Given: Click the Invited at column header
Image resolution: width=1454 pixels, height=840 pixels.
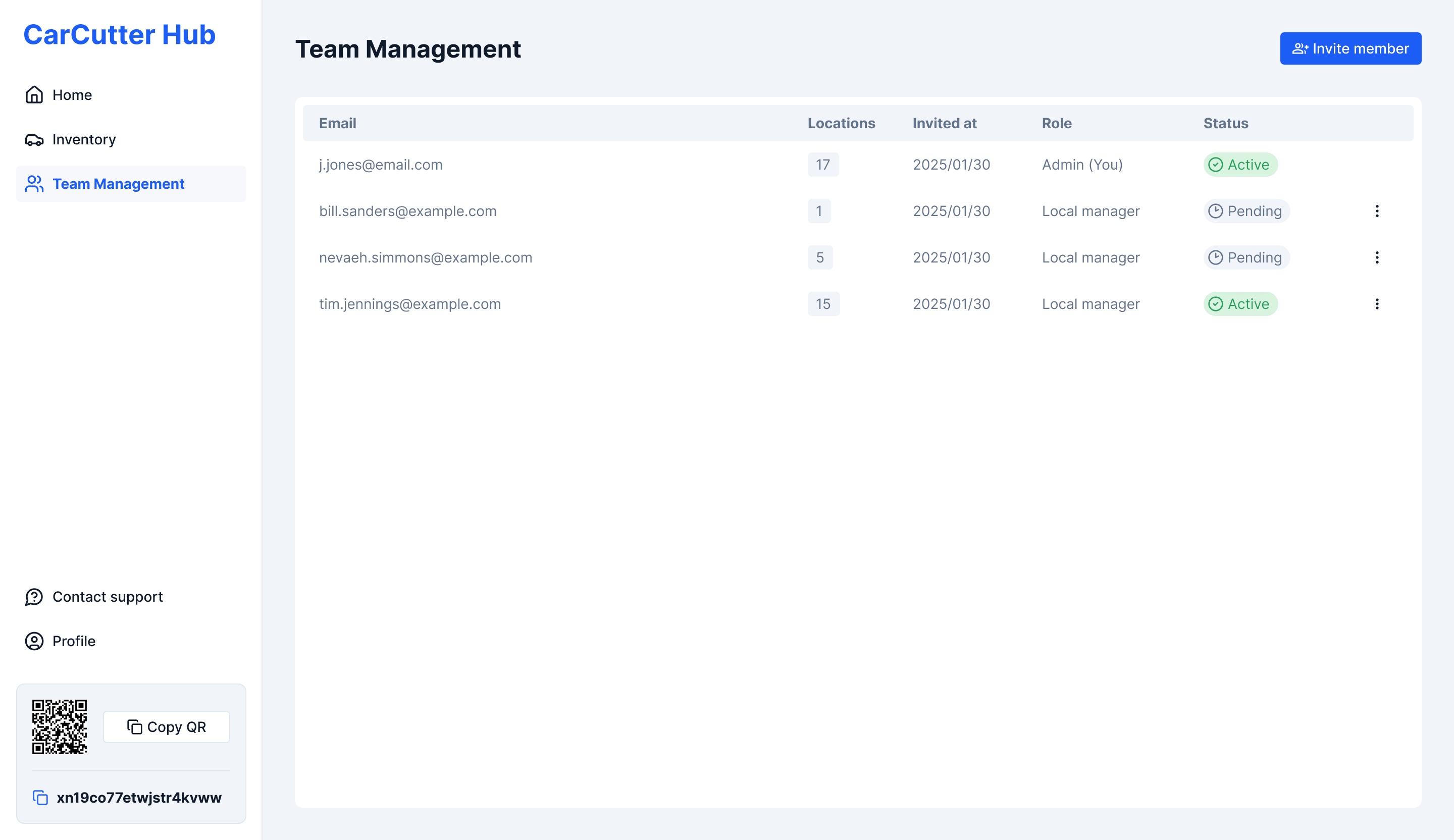Looking at the screenshot, I should click(945, 124).
